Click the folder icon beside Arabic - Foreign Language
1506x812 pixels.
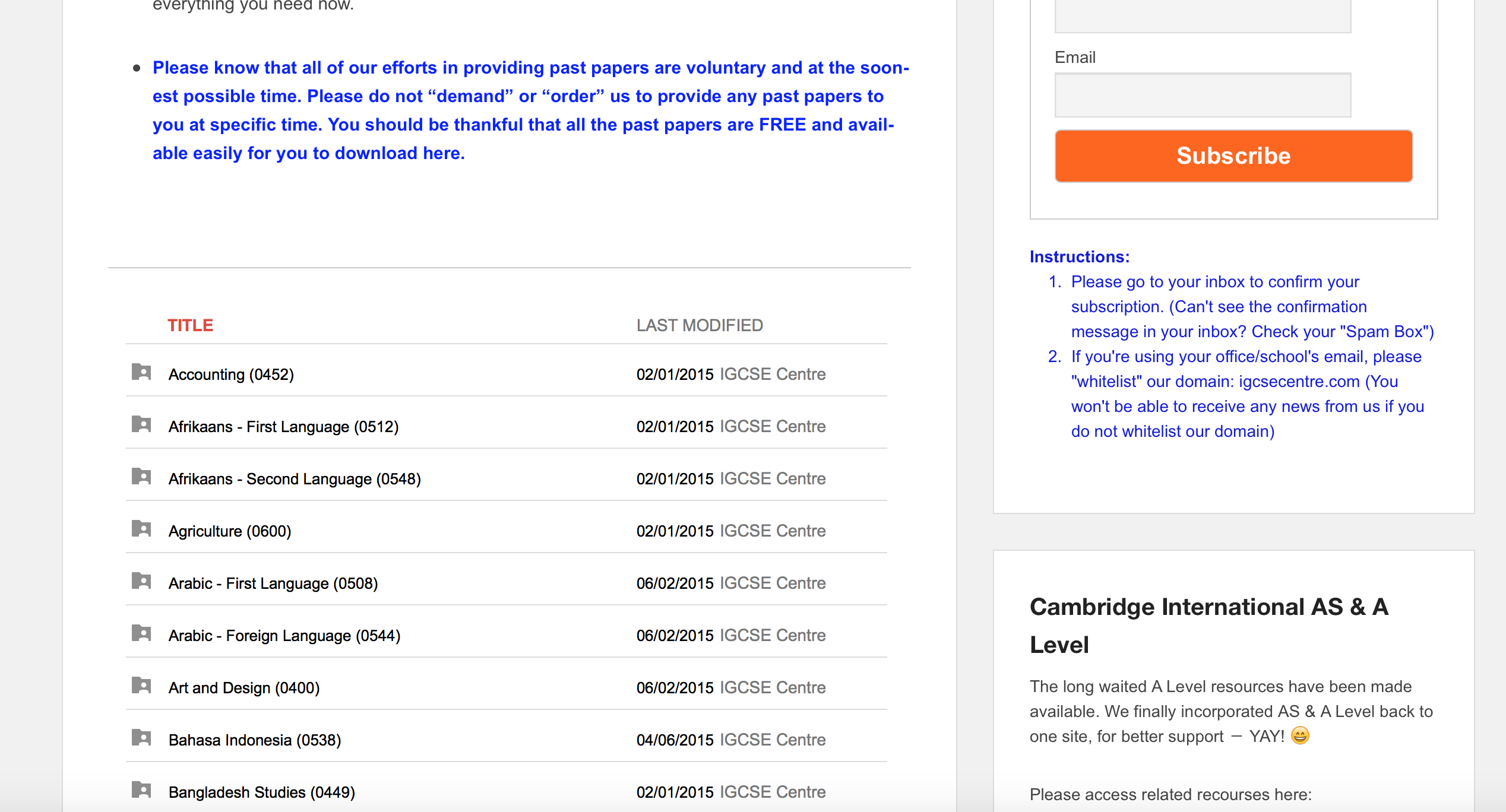(141, 633)
